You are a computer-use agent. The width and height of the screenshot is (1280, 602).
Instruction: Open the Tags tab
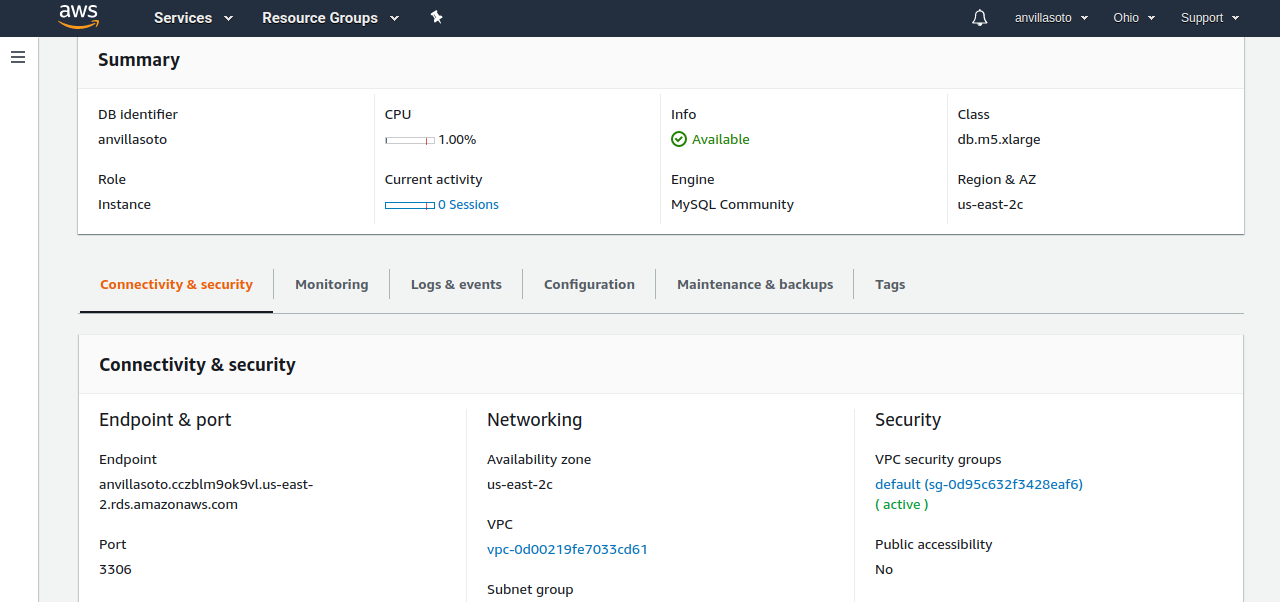(890, 285)
